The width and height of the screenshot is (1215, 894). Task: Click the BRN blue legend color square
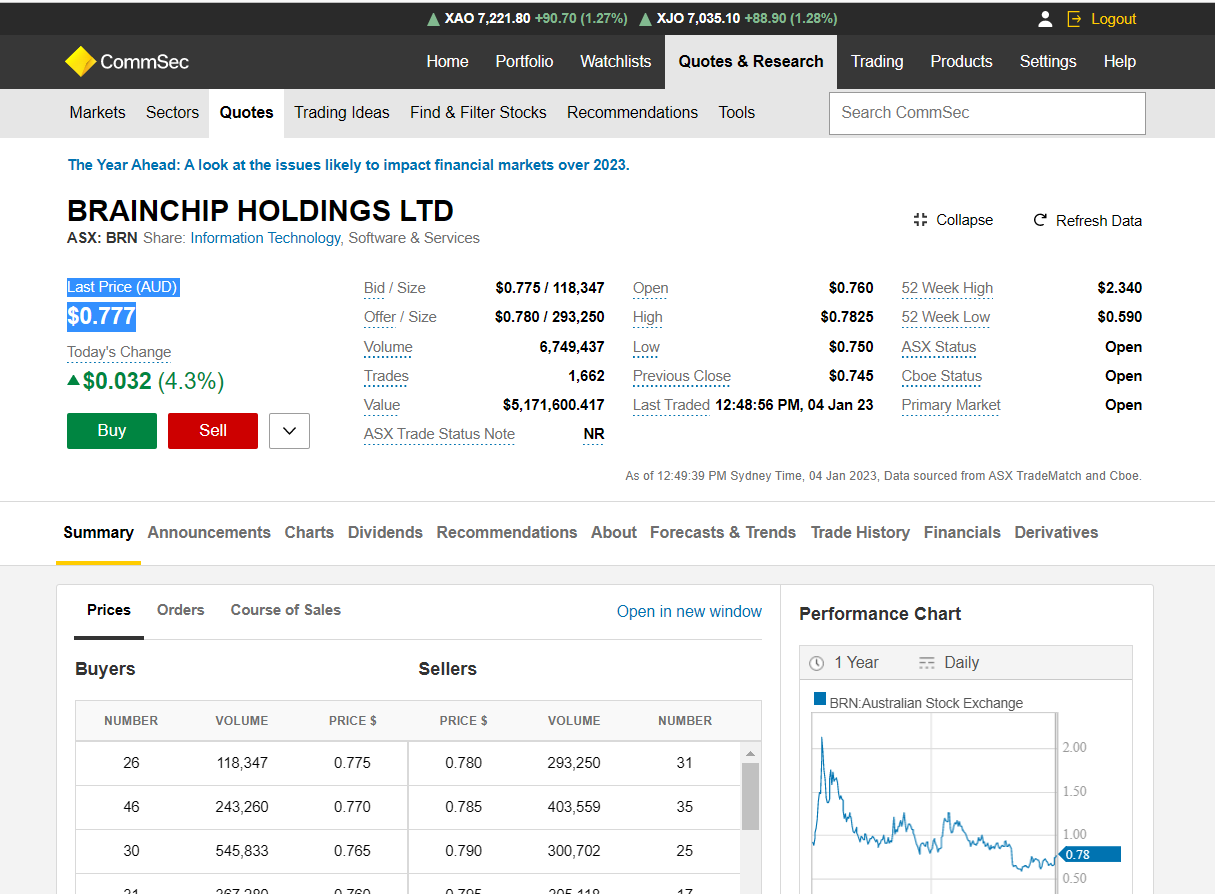[820, 700]
